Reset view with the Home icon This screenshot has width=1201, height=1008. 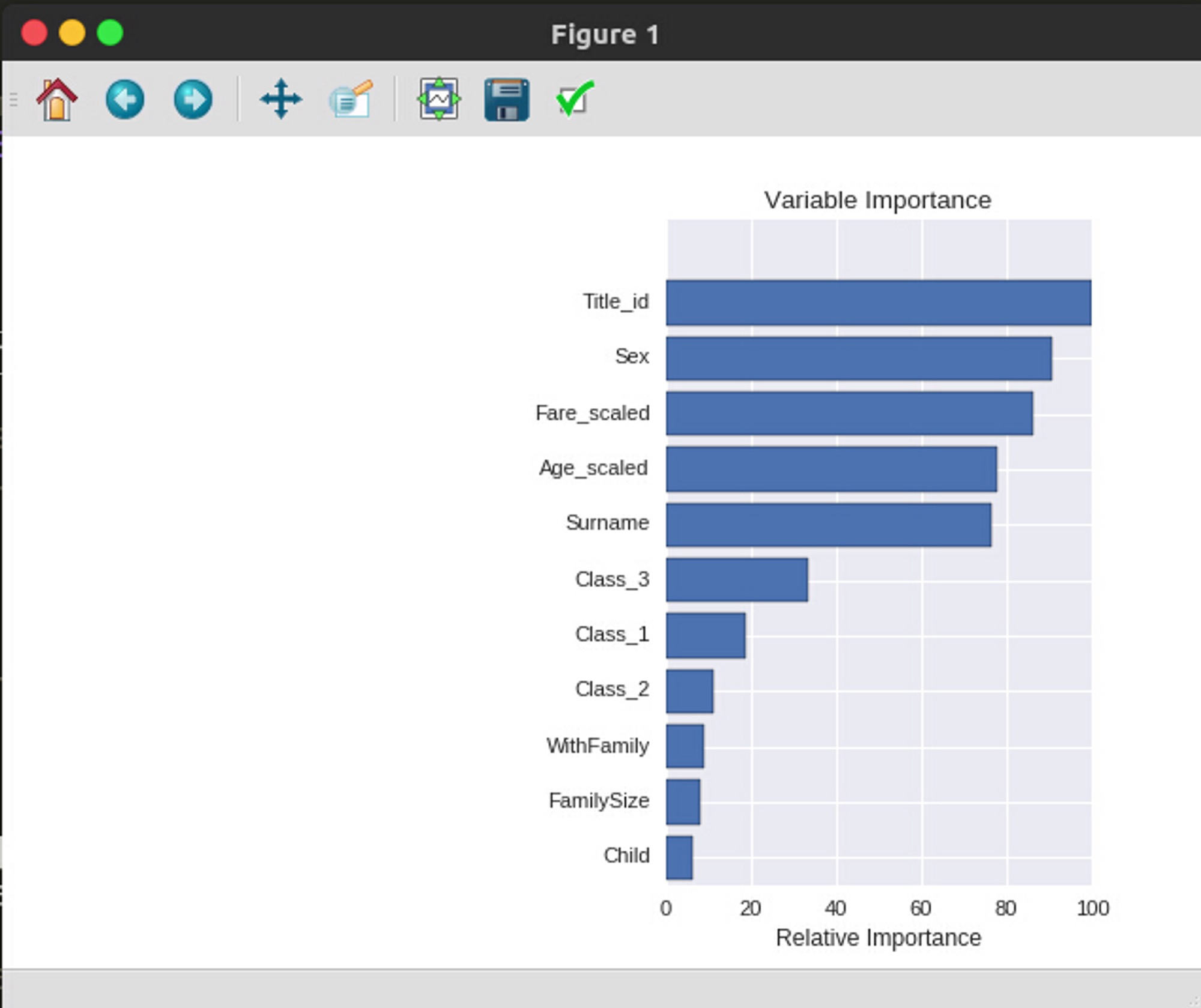(x=57, y=100)
